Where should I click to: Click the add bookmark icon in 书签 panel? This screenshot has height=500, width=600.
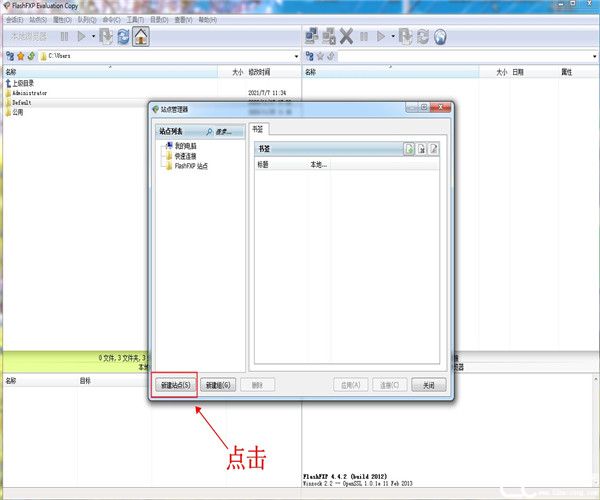[x=409, y=148]
